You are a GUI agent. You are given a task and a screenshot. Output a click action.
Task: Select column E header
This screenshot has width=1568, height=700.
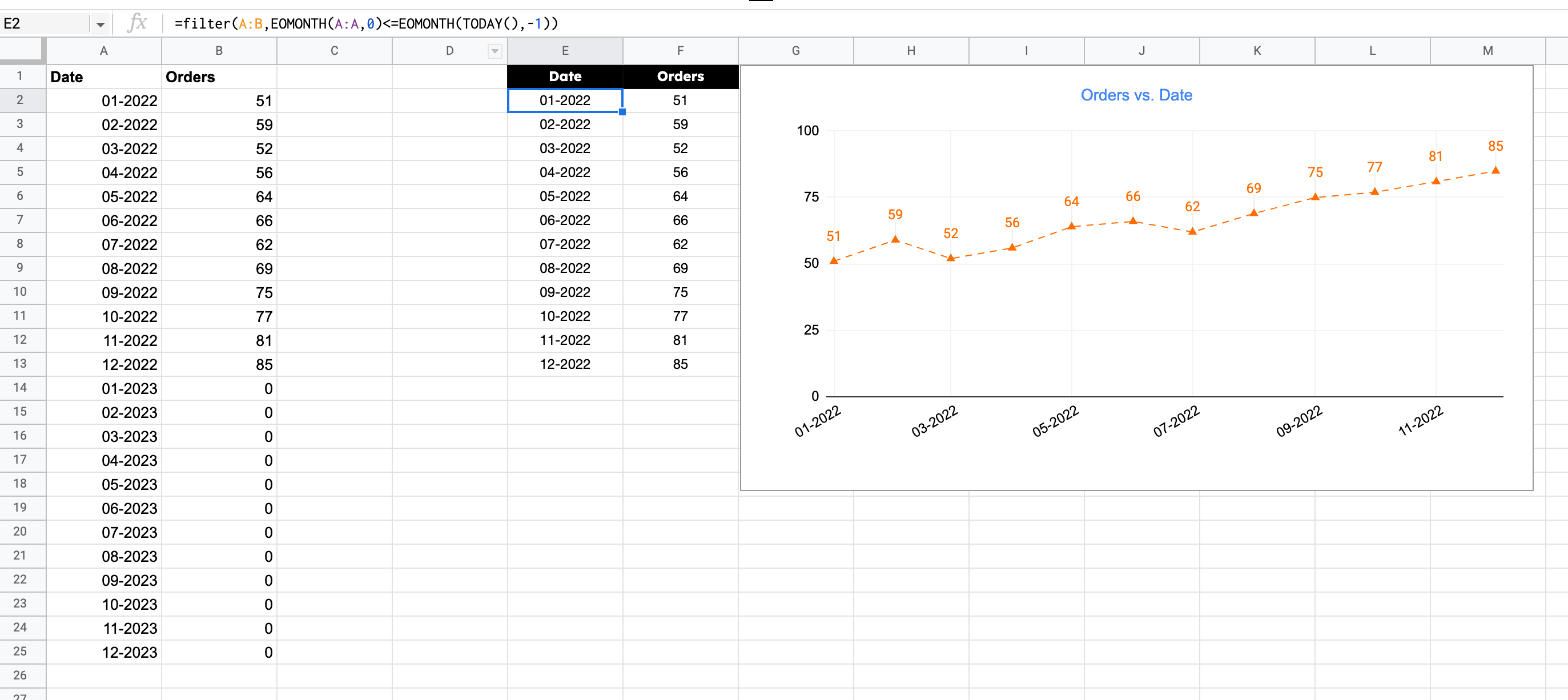(565, 51)
